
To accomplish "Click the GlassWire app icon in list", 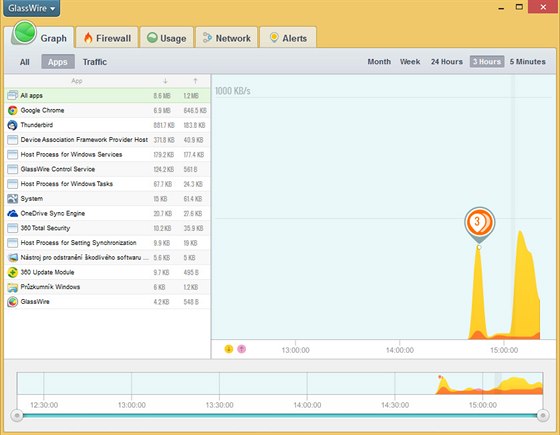I will point(12,302).
